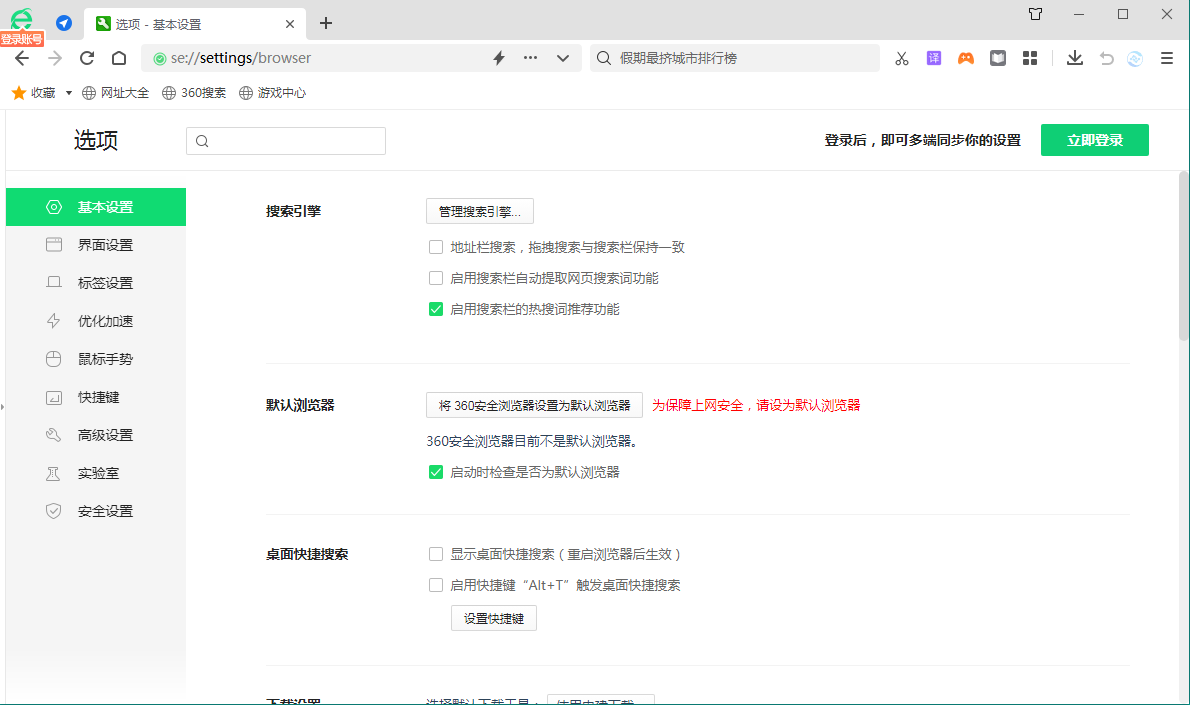The height and width of the screenshot is (705, 1190).
Task: Disable 启用搜索栏的热搜词推荐功能 checkbox
Action: coord(436,310)
